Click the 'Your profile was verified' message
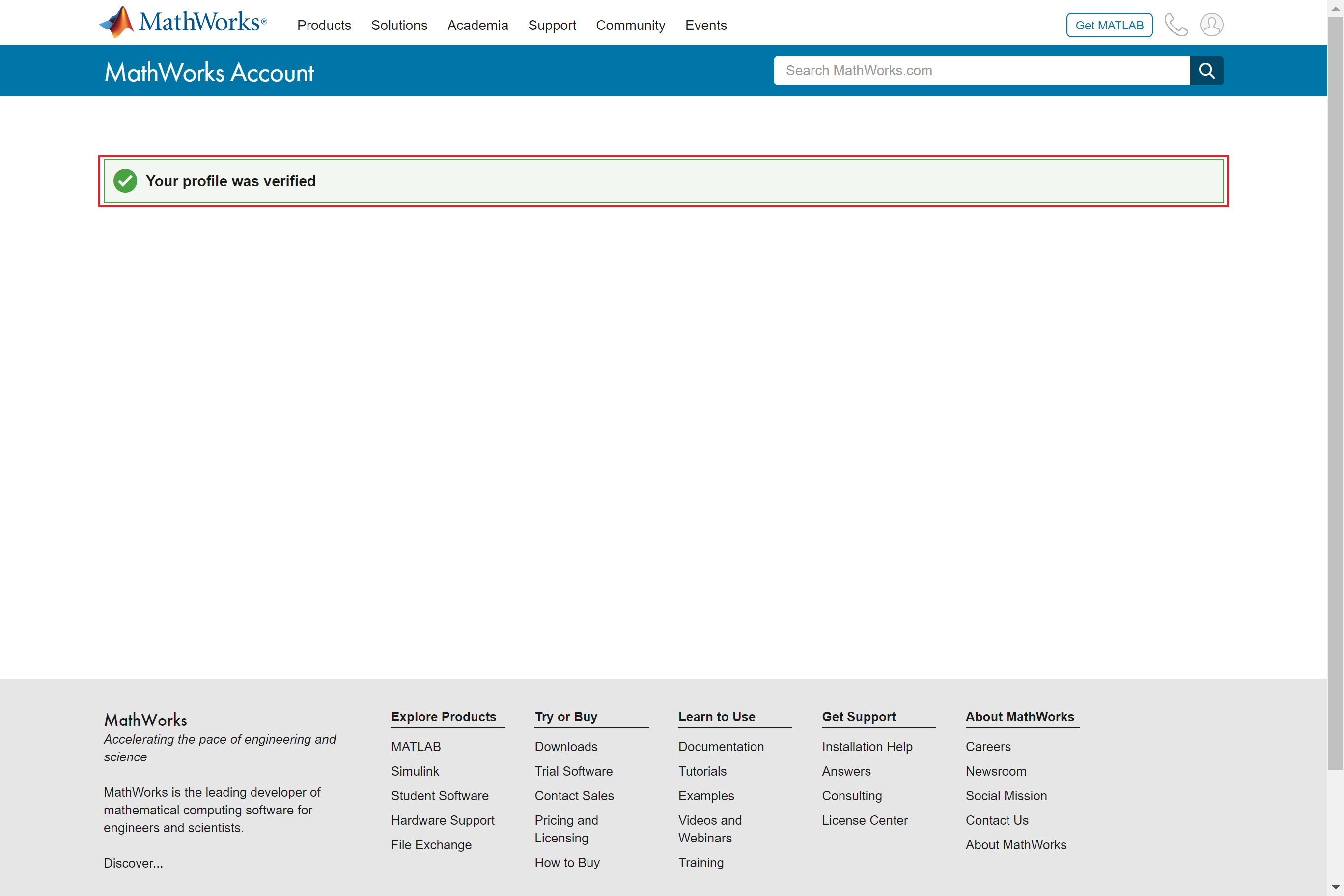 tap(230, 181)
